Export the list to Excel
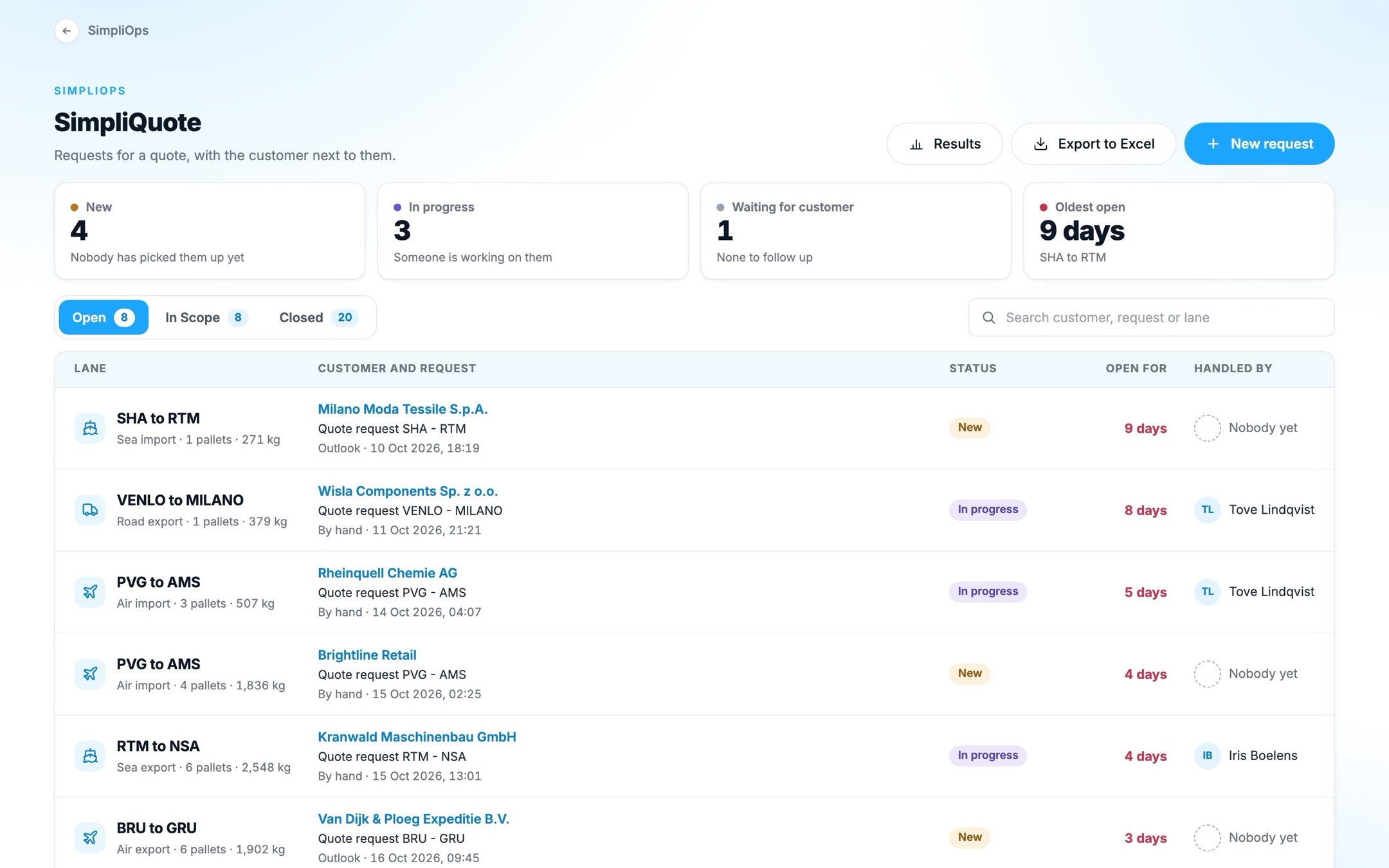This screenshot has width=1389, height=868. (1093, 143)
